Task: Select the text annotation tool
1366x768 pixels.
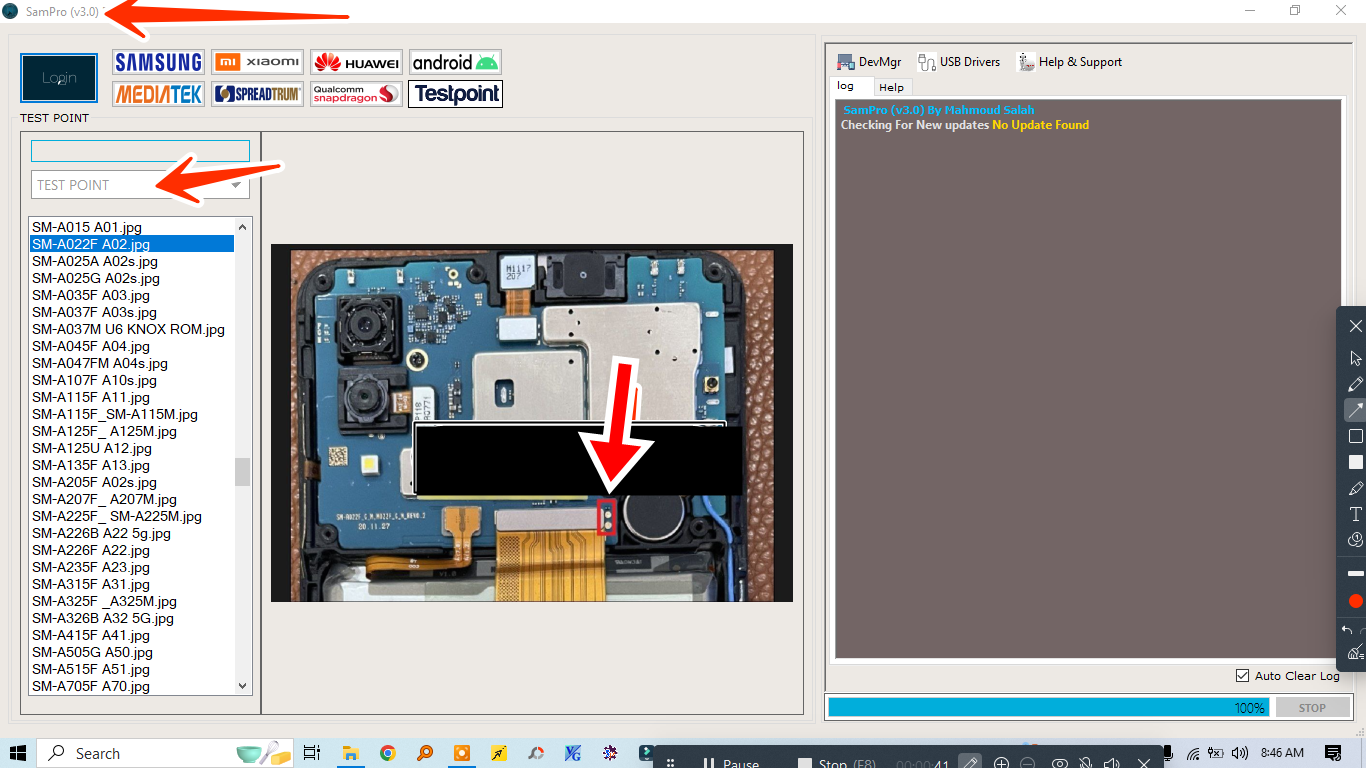Action: point(1355,514)
